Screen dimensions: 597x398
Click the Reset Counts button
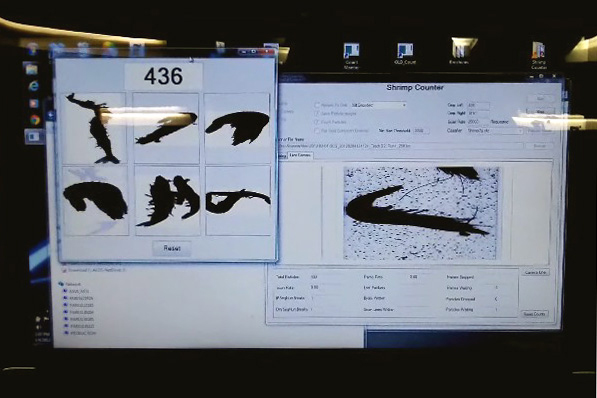(x=534, y=314)
